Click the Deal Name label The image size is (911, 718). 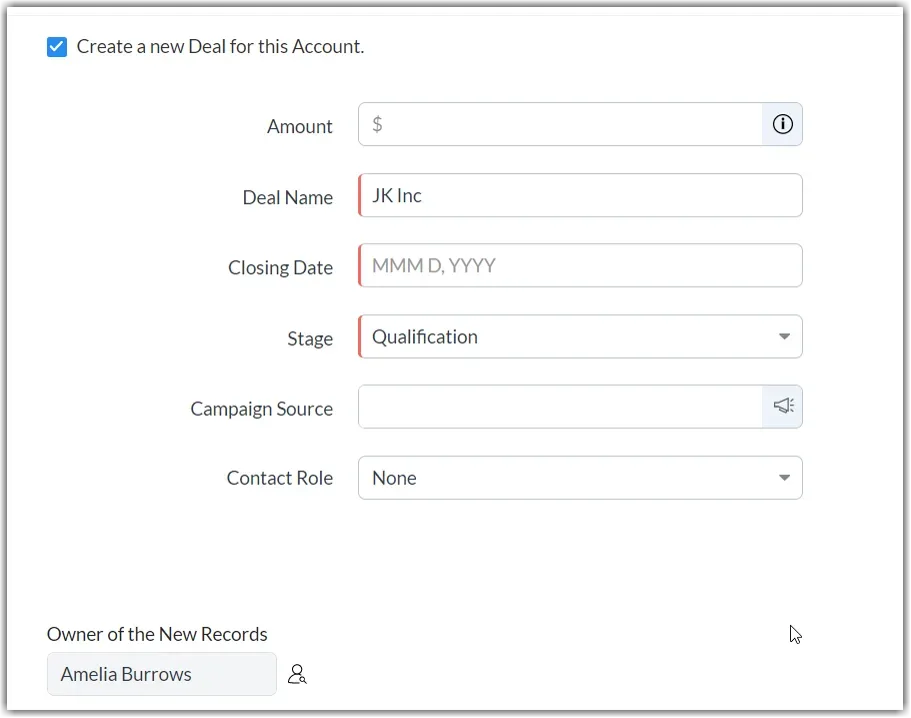pyautogui.click(x=288, y=198)
